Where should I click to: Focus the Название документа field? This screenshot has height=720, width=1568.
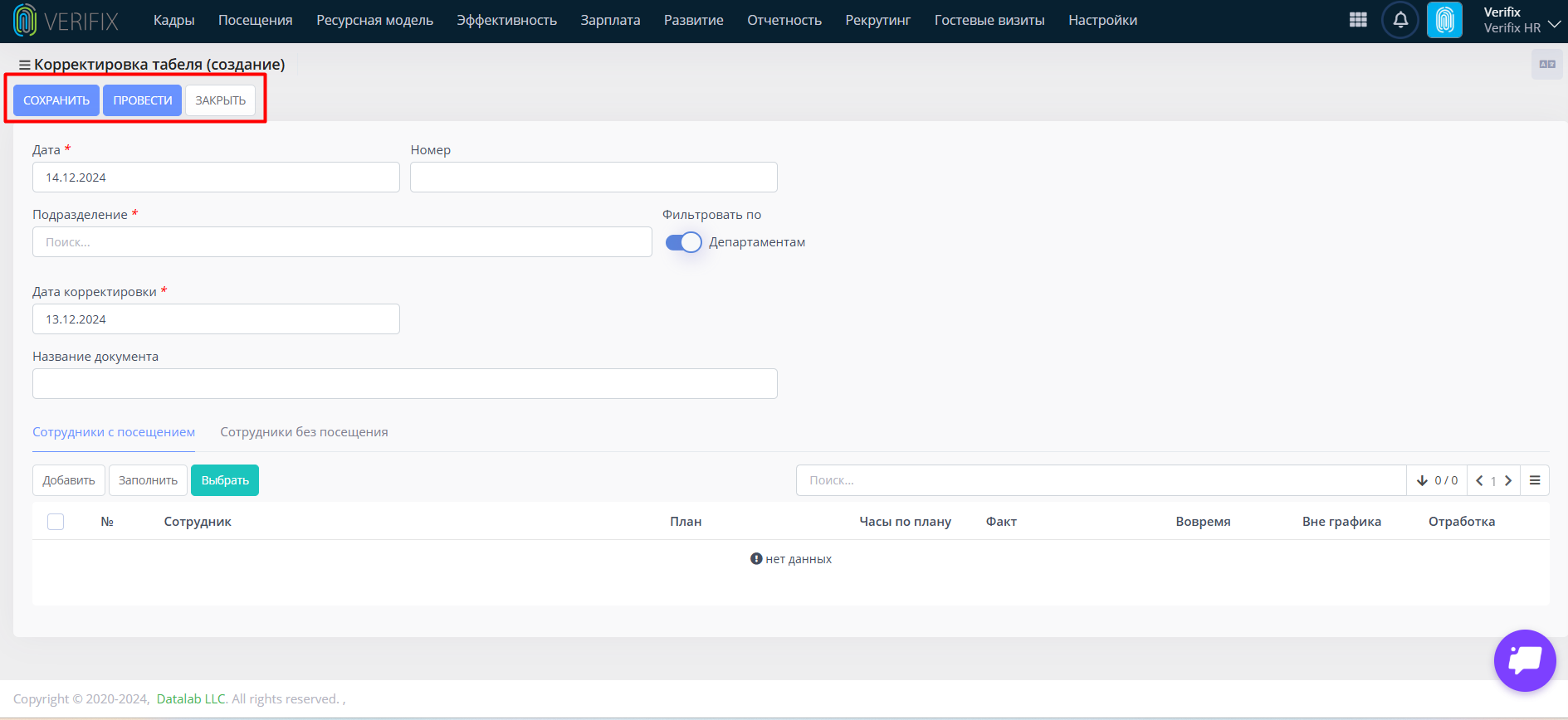[x=405, y=384]
